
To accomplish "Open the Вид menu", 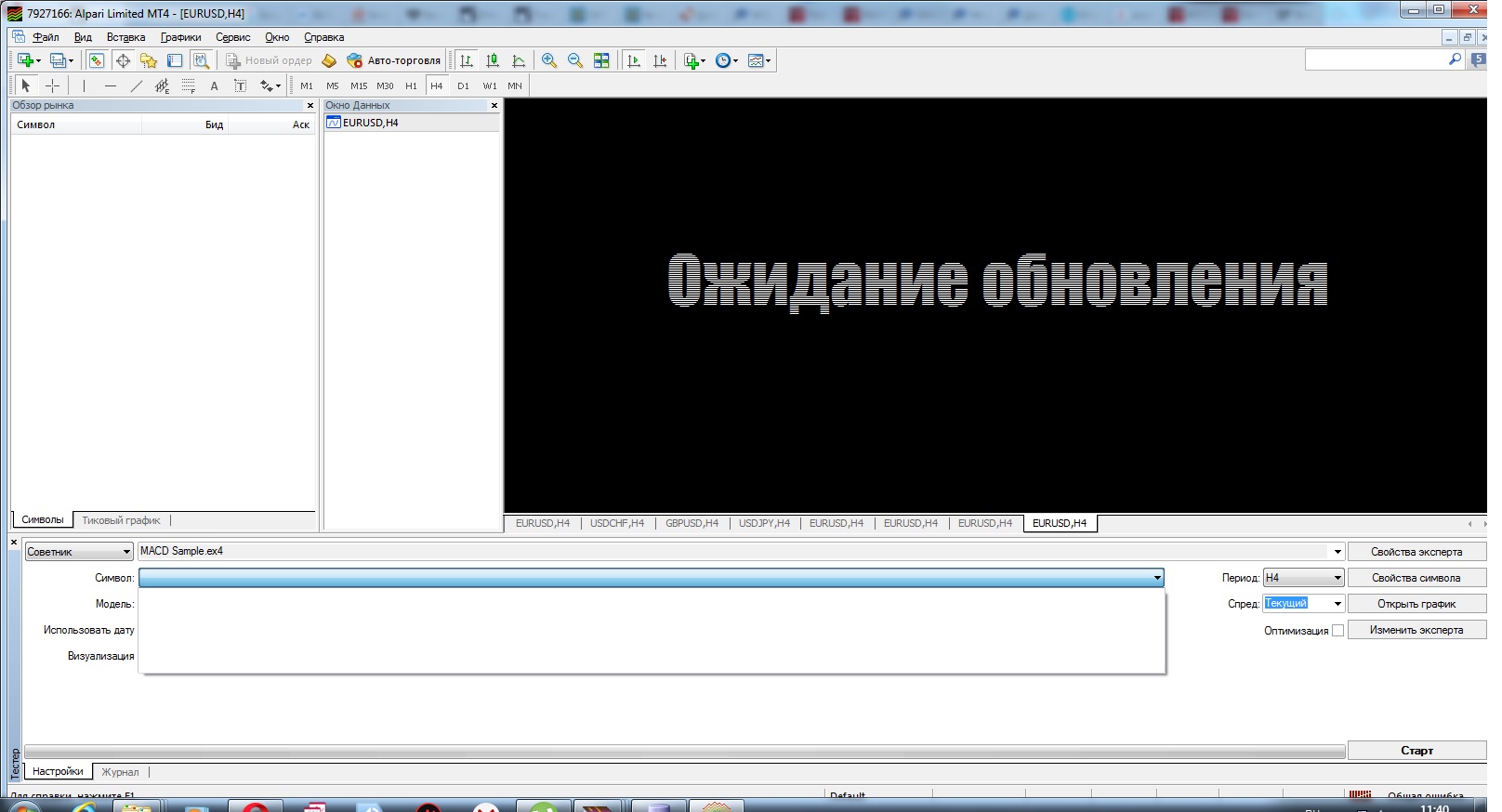I will pos(83,37).
